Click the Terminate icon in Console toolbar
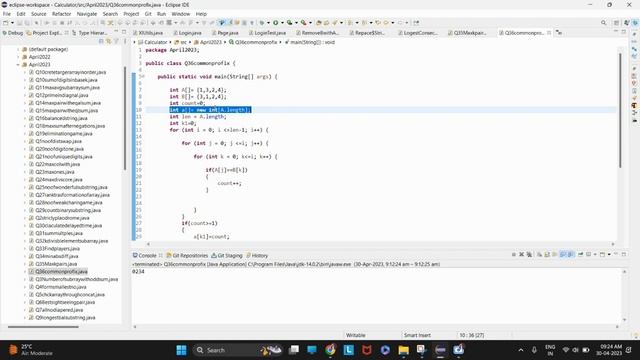 [x=514, y=254]
